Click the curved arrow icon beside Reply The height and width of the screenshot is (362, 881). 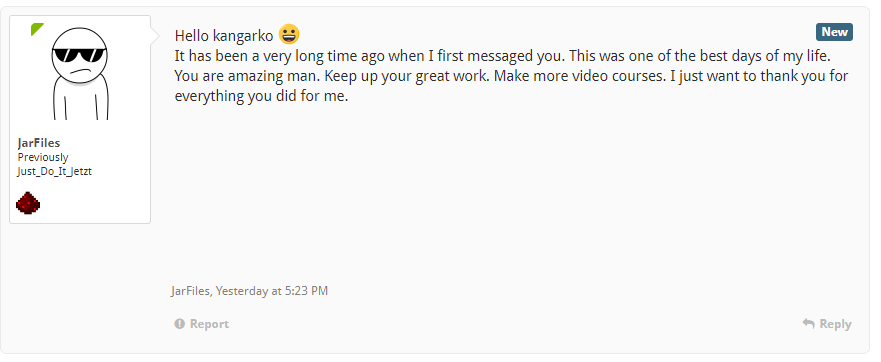click(x=809, y=323)
